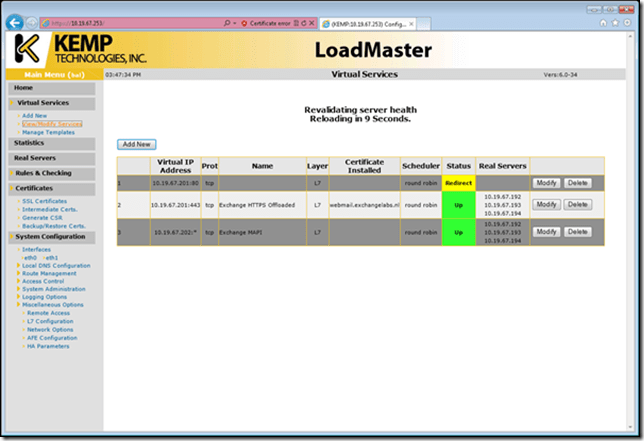
Task: Click the KEMP Technologies logo
Action: click(80, 48)
